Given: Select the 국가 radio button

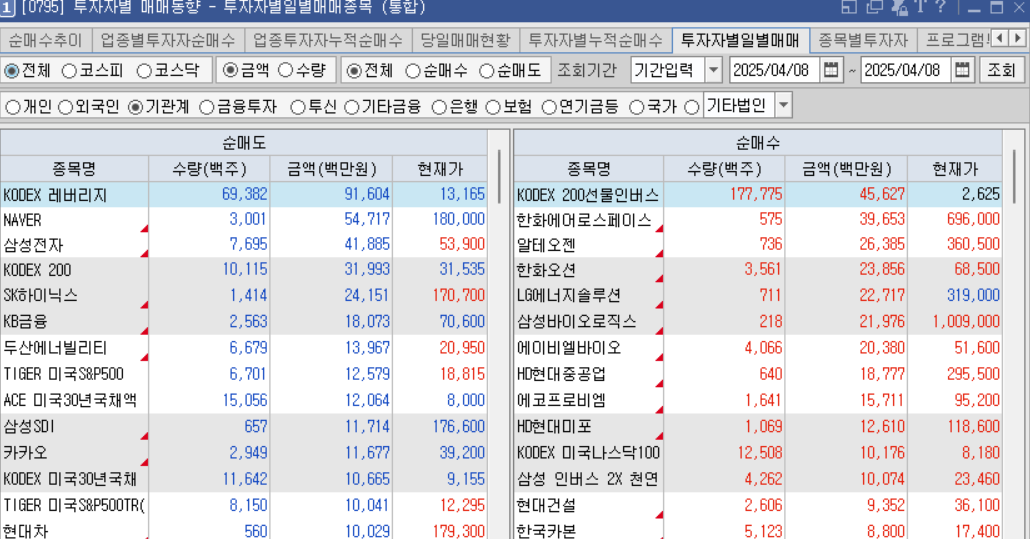Looking at the screenshot, I should tap(637, 108).
